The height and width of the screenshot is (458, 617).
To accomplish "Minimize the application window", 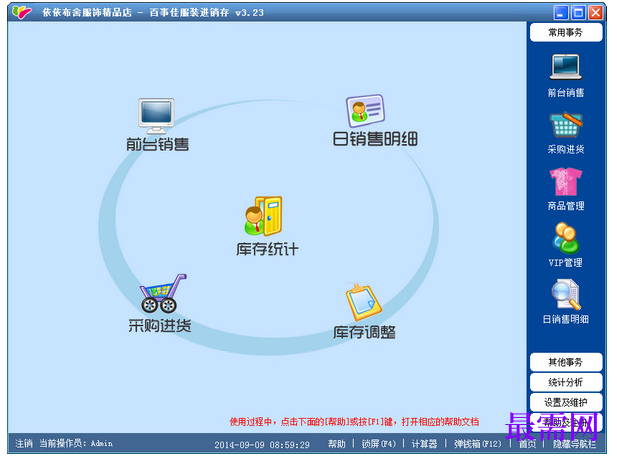I will point(561,13).
